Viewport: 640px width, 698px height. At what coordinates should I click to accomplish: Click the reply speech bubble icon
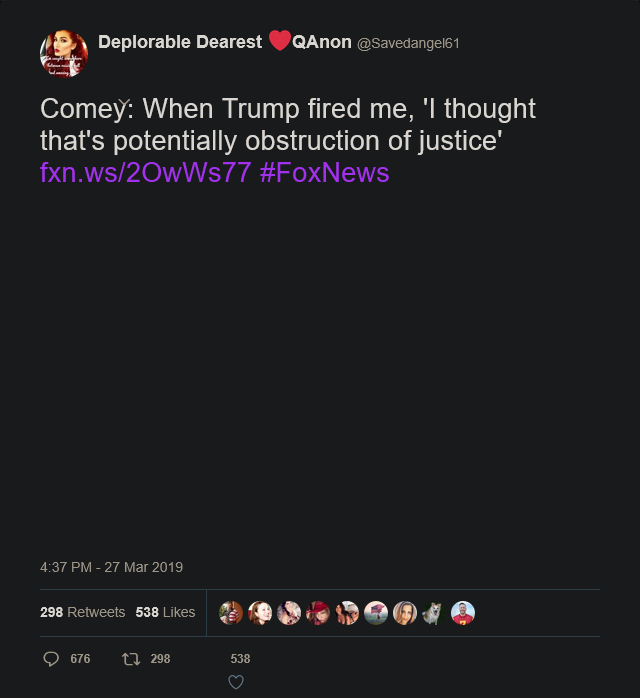52,659
